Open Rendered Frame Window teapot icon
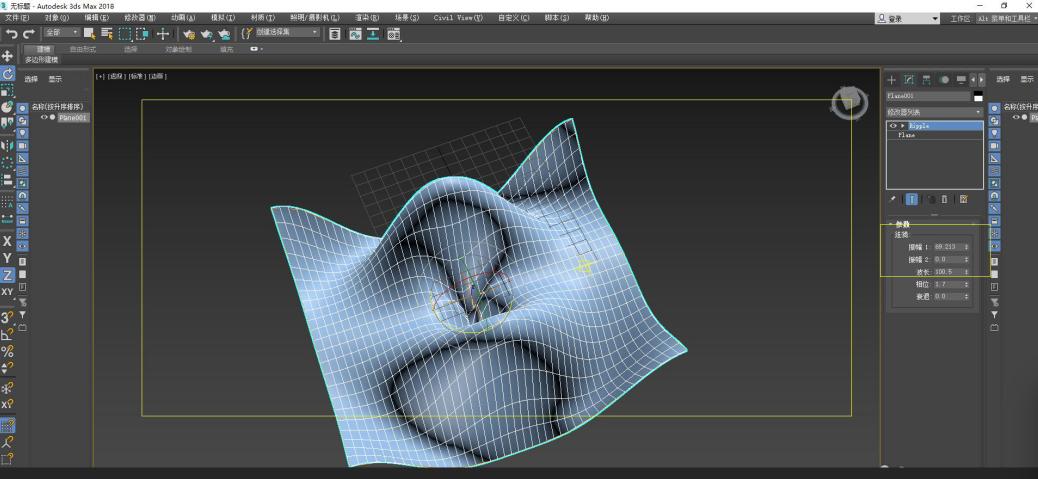This screenshot has width=1038, height=479. (207, 34)
